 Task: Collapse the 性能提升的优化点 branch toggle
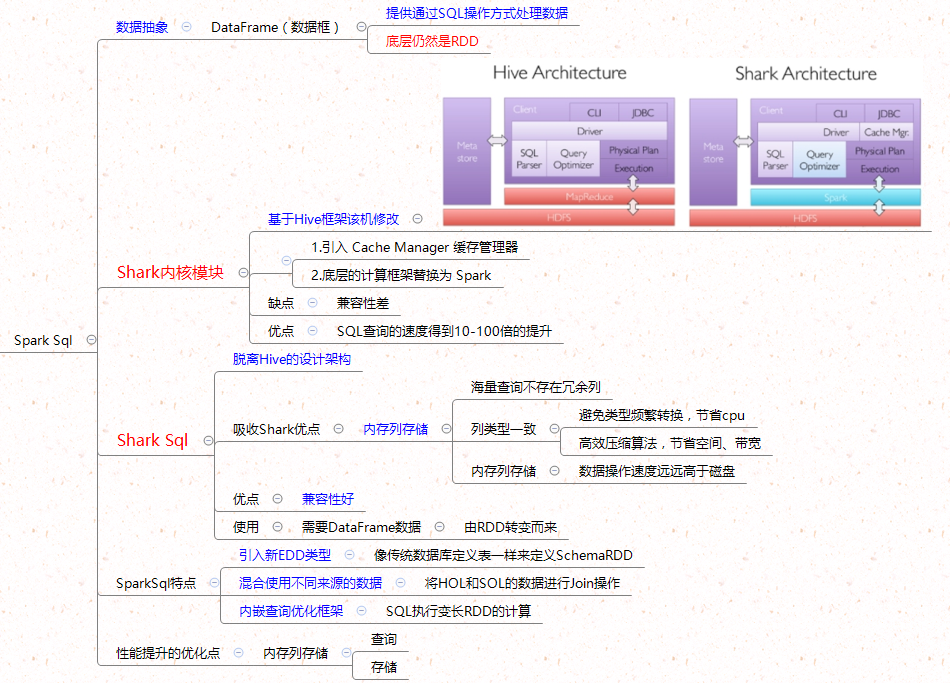239,653
